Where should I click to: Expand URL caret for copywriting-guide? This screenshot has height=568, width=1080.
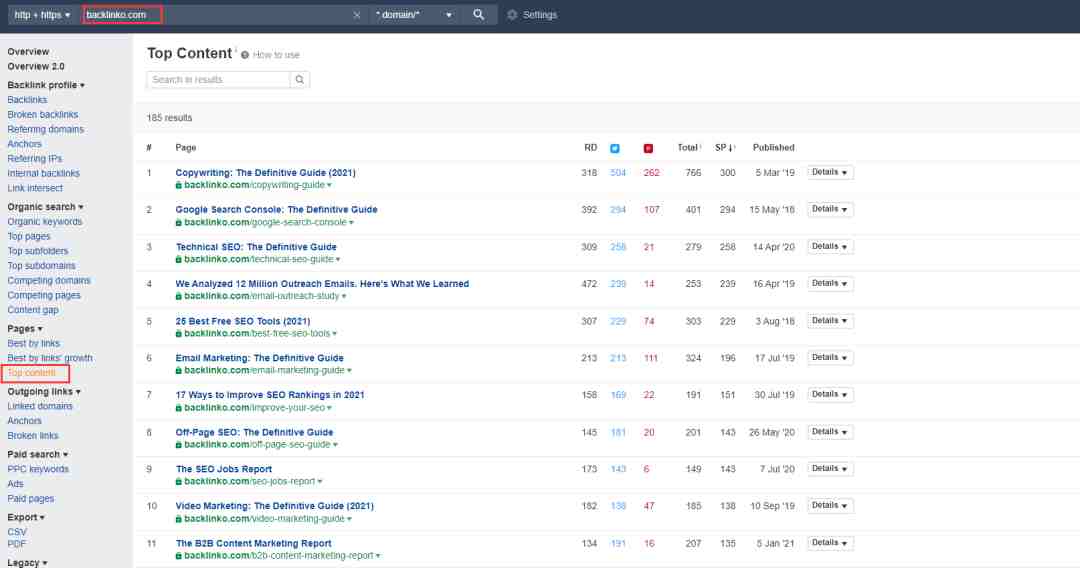329,186
